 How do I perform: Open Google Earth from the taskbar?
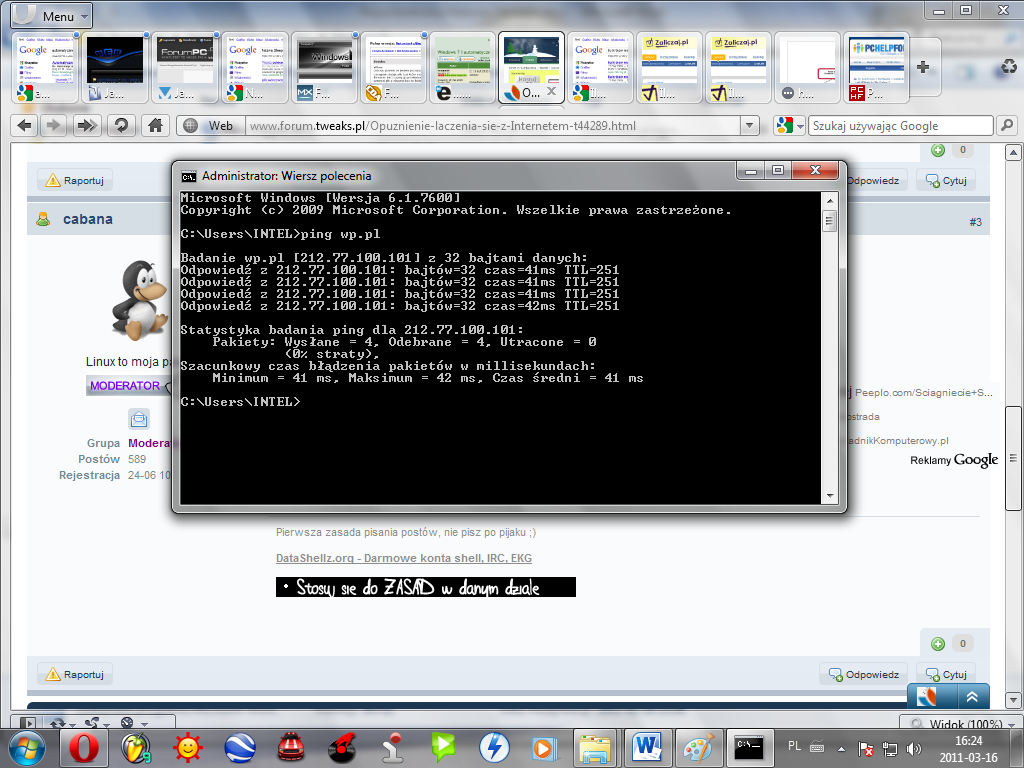pos(238,747)
